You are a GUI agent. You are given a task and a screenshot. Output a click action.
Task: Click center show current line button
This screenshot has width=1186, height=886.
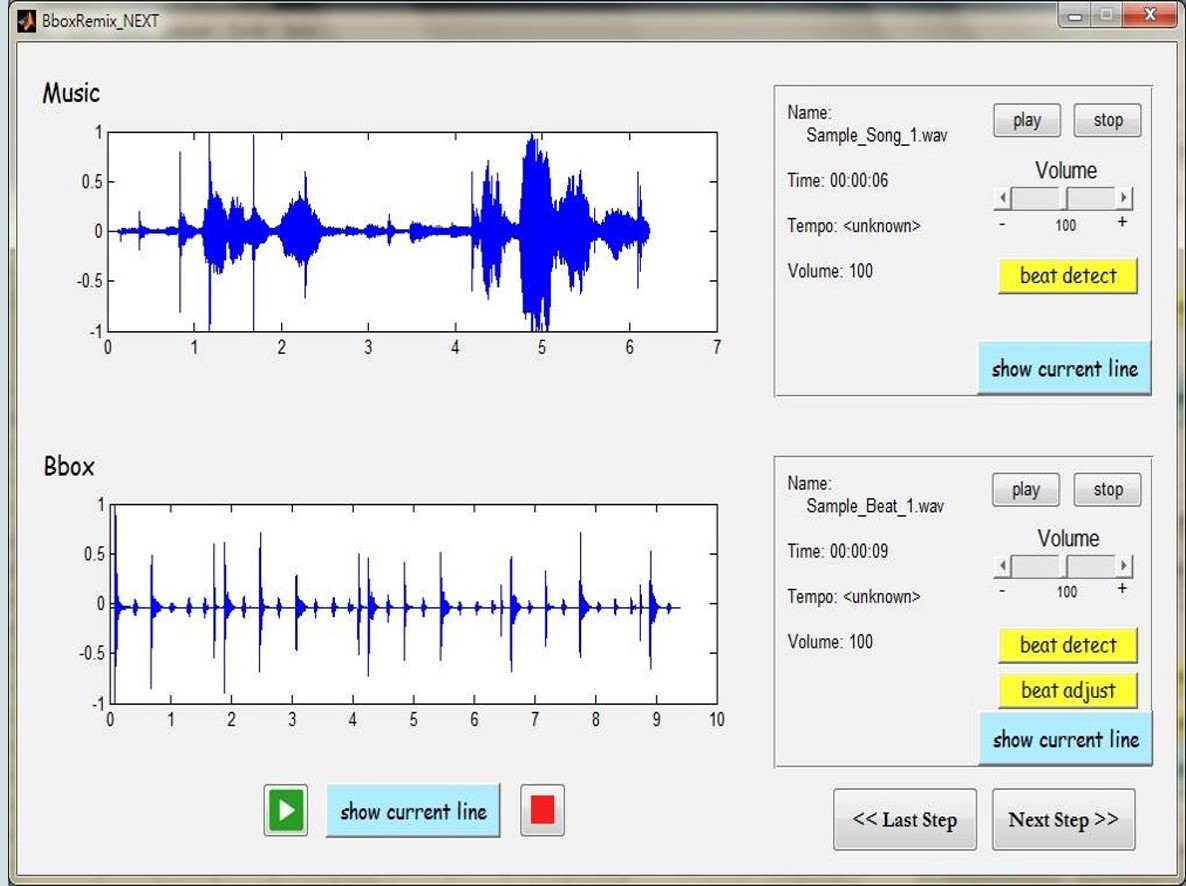point(413,811)
